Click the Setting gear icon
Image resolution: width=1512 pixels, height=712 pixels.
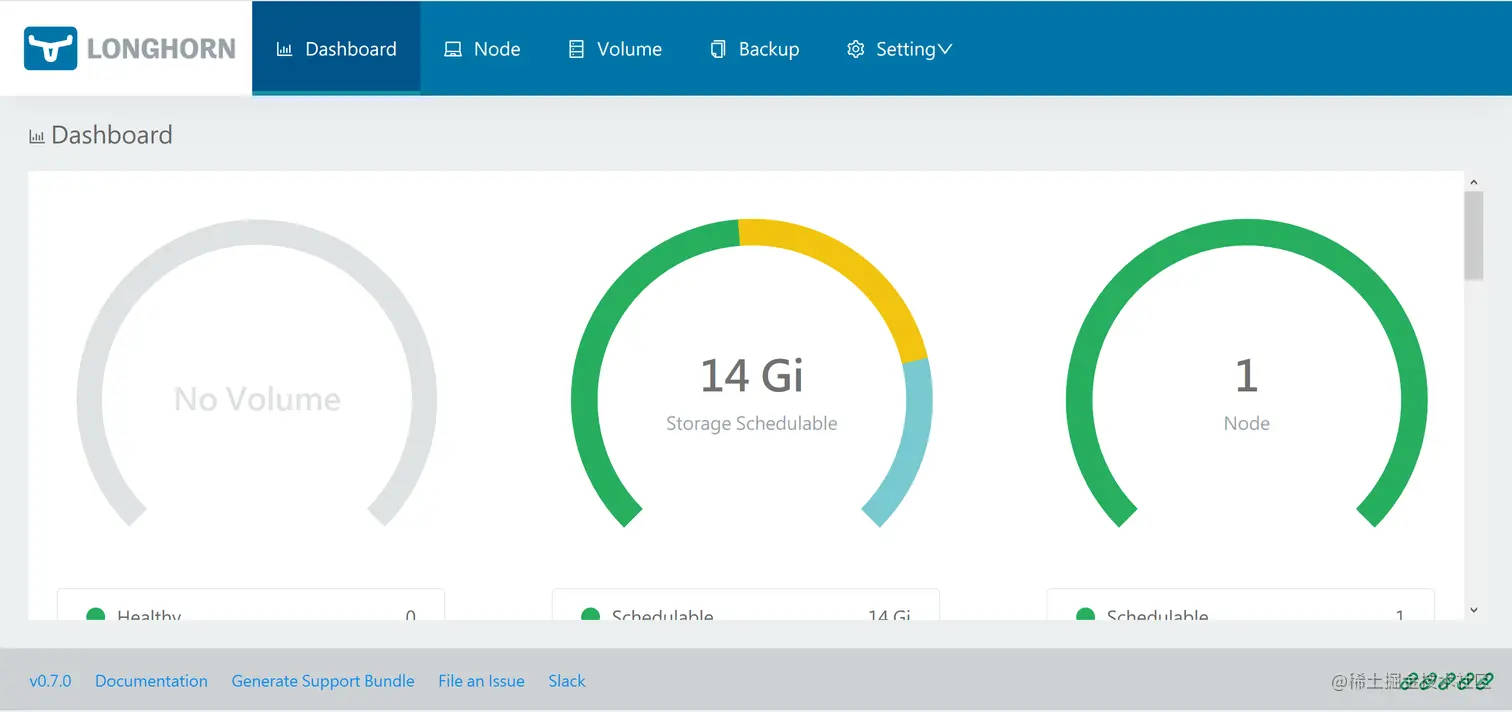point(855,48)
